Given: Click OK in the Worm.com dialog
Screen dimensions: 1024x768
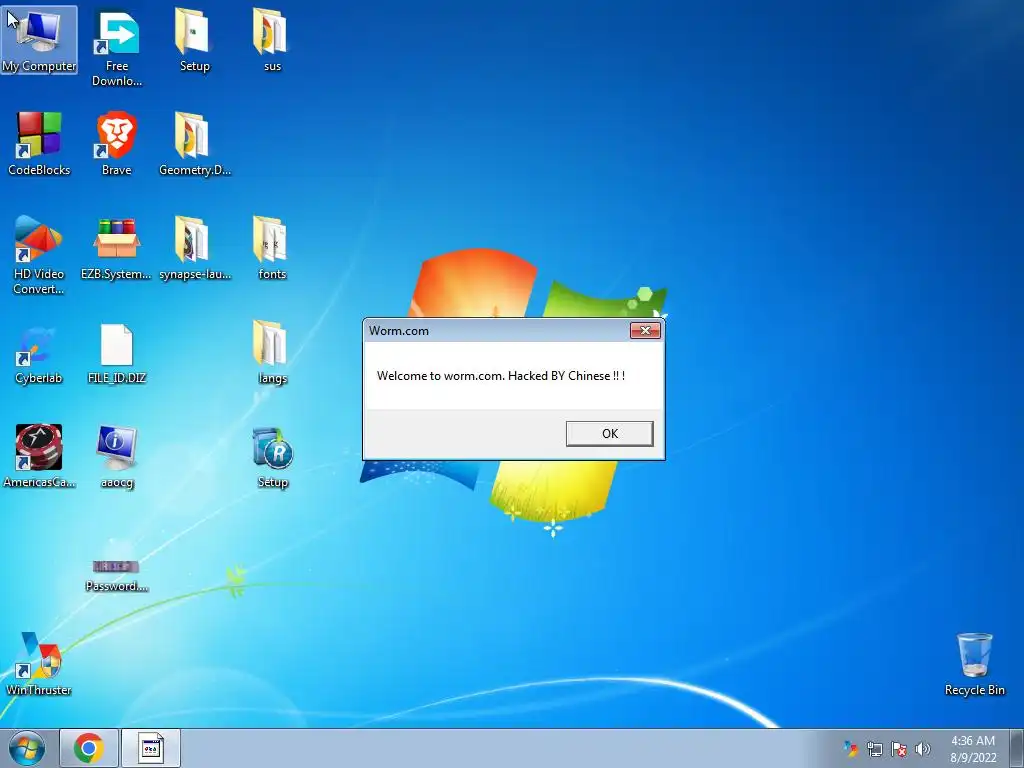Looking at the screenshot, I should pos(609,434).
